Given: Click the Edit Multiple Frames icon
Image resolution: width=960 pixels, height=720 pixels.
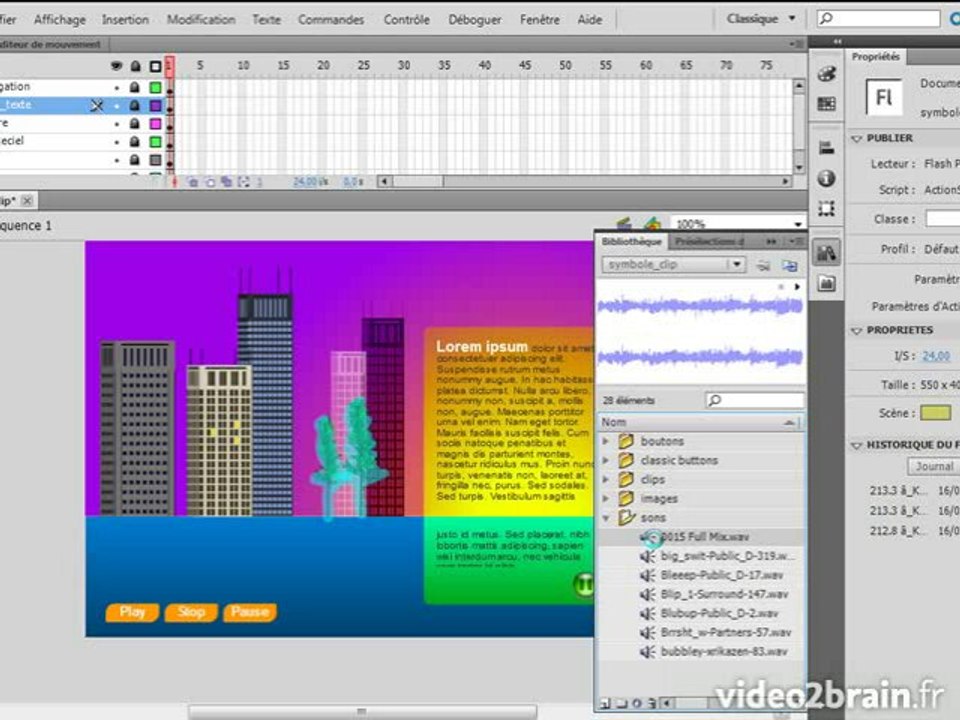Looking at the screenshot, I should (227, 182).
